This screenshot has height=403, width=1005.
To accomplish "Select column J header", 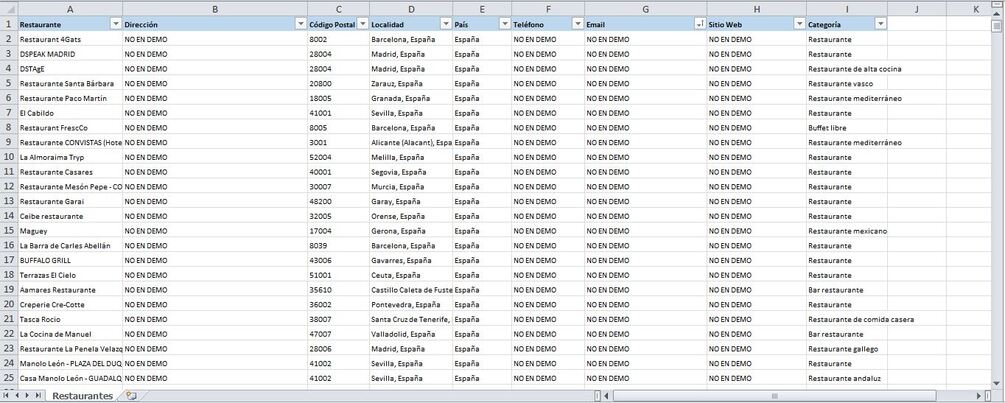I will [917, 9].
